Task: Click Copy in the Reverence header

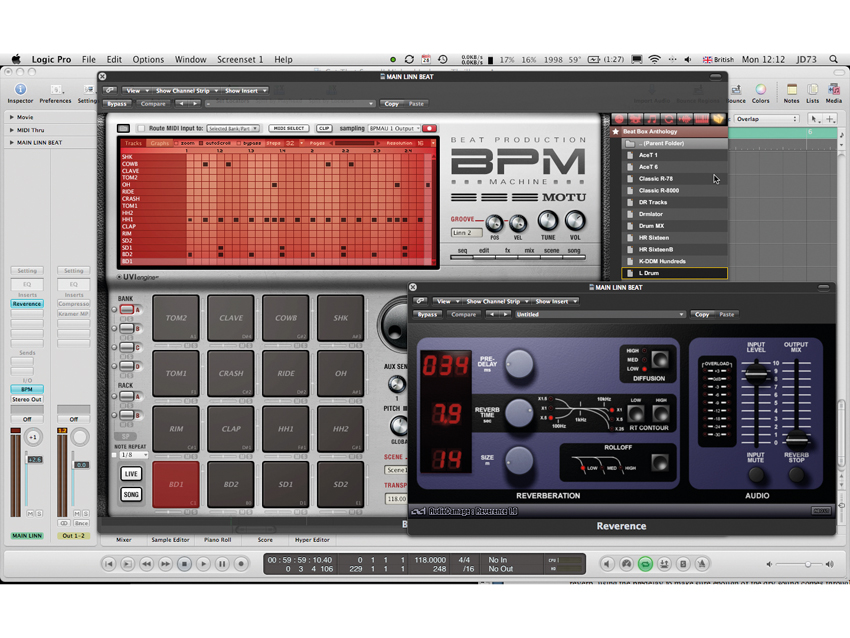Action: [x=702, y=314]
